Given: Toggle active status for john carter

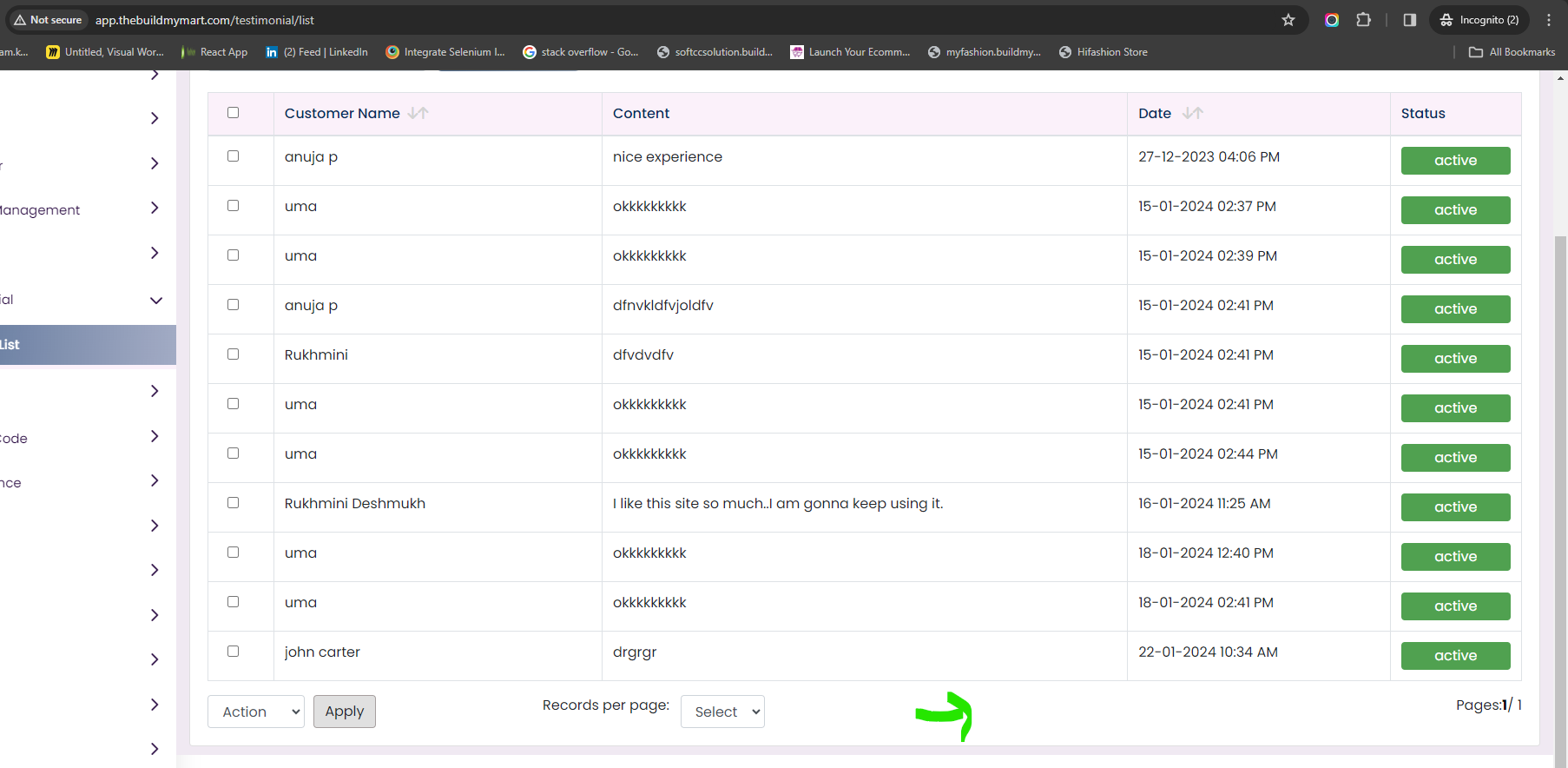Looking at the screenshot, I should coord(1455,656).
